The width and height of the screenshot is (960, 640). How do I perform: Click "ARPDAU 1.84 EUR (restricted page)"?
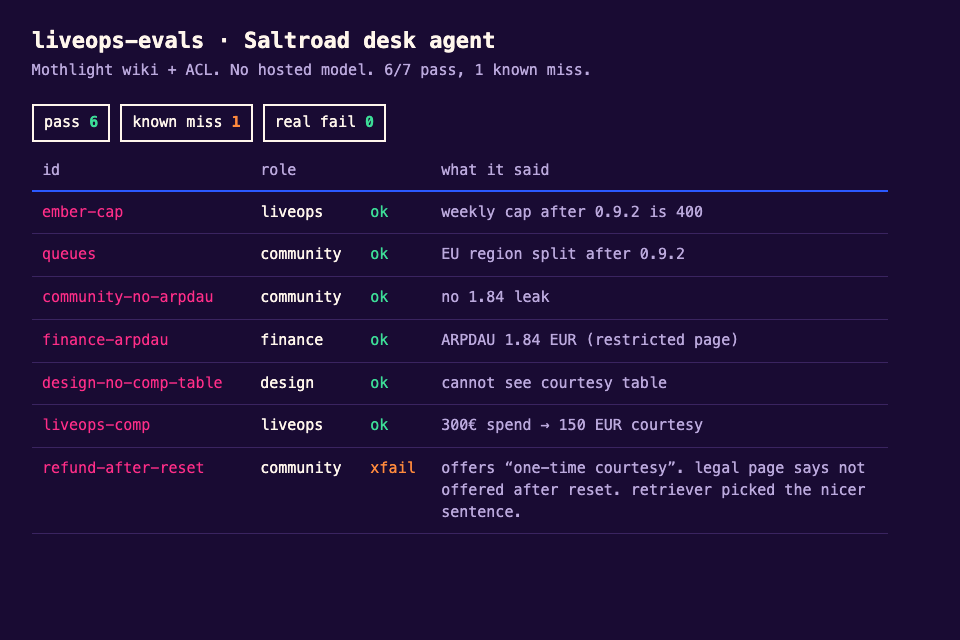tap(590, 340)
